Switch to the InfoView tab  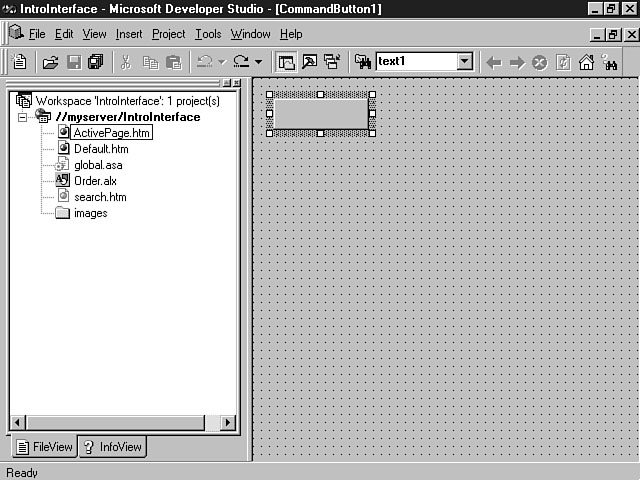[112, 447]
